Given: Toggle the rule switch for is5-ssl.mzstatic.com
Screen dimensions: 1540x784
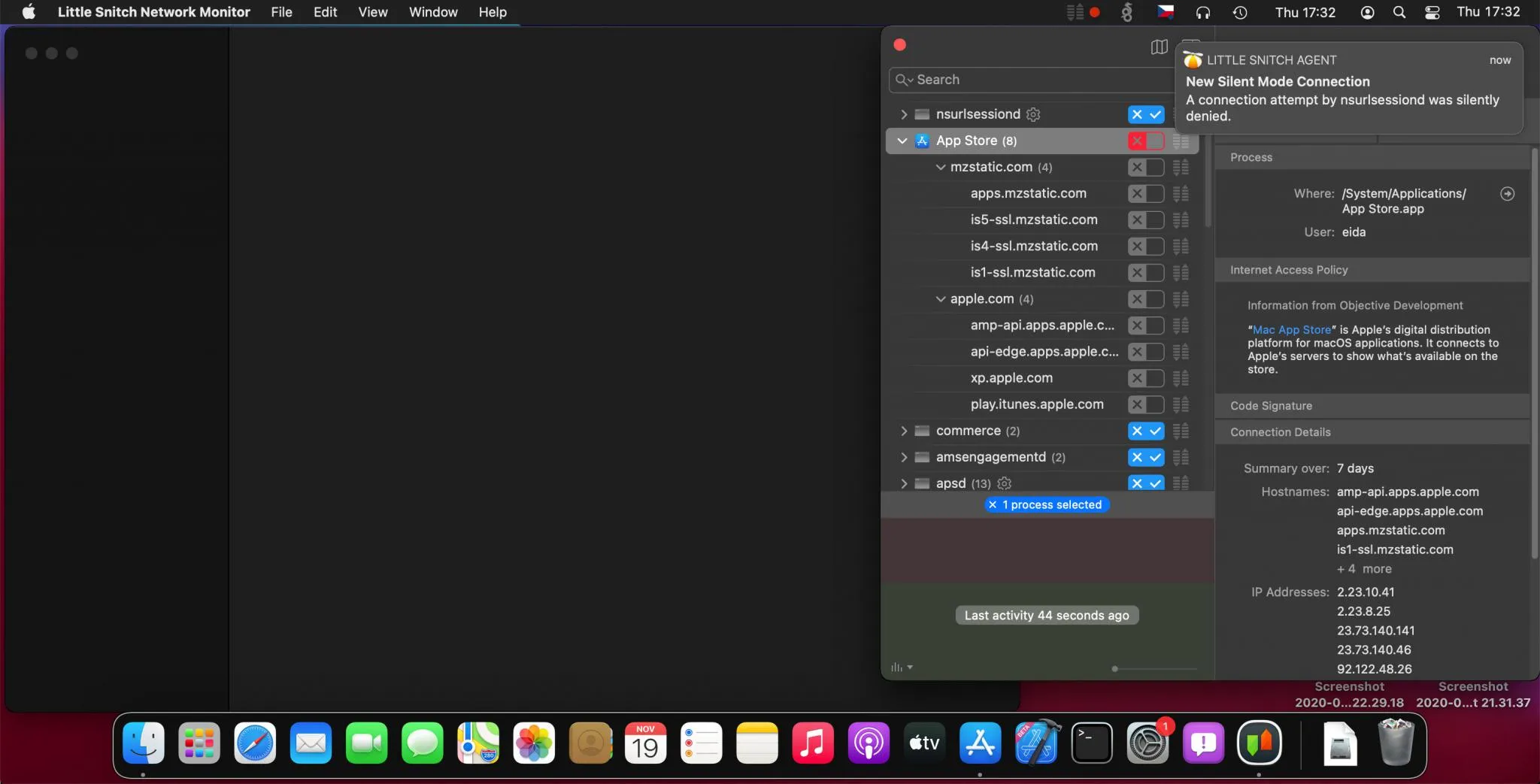Looking at the screenshot, I should 1146,219.
